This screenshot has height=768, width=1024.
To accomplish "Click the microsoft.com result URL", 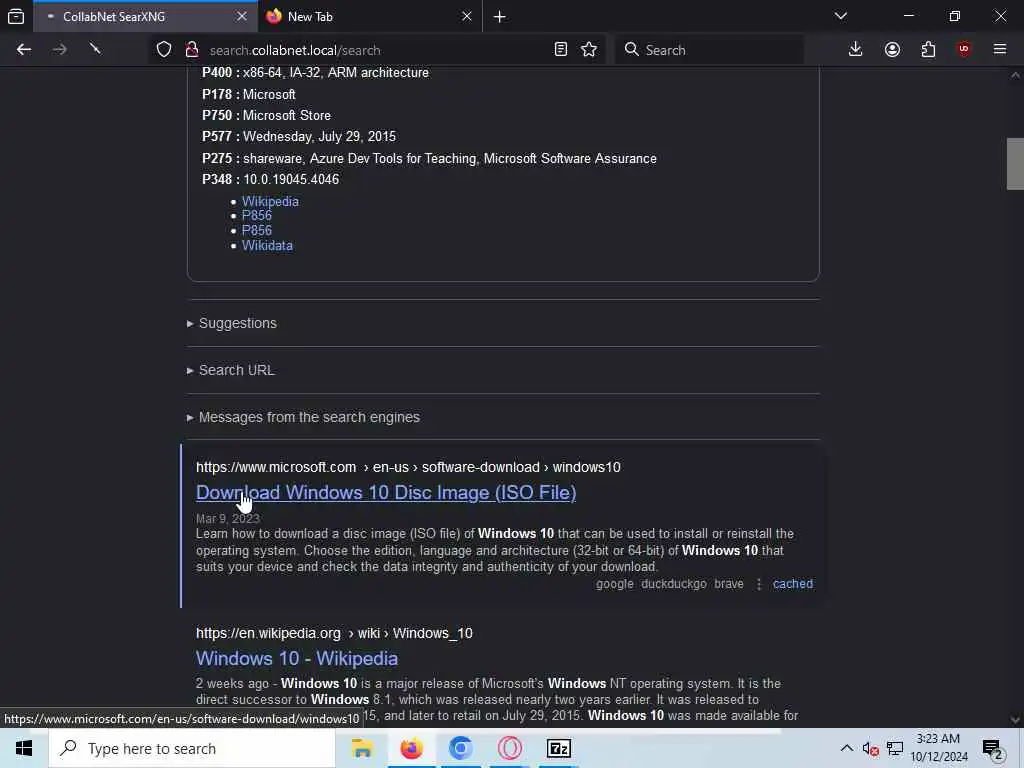I will [x=408, y=468].
